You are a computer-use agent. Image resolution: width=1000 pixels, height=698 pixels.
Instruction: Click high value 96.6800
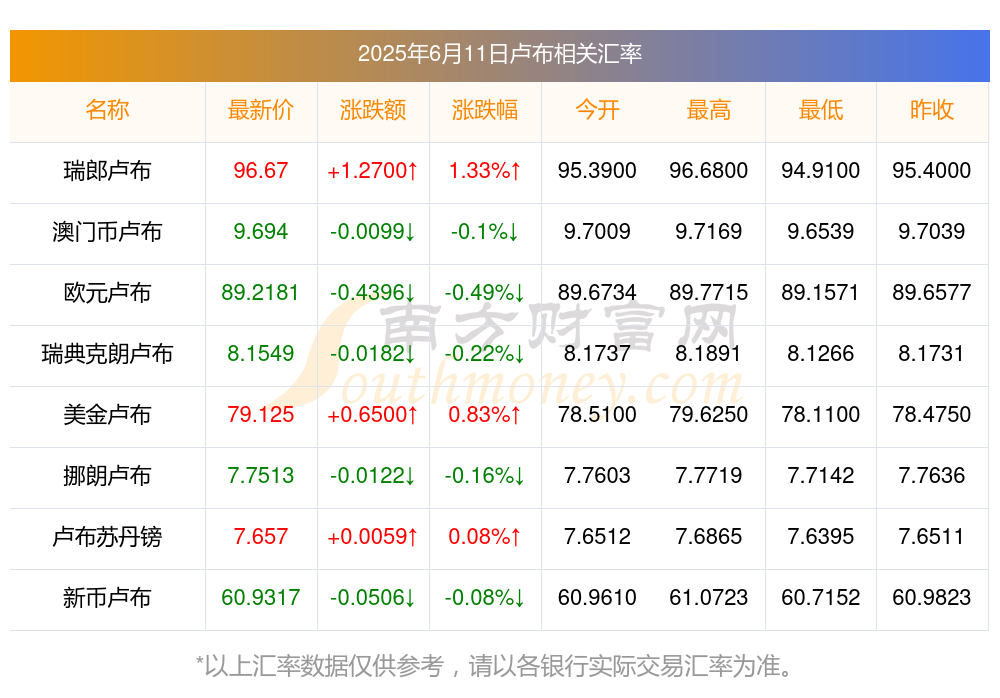(x=709, y=171)
